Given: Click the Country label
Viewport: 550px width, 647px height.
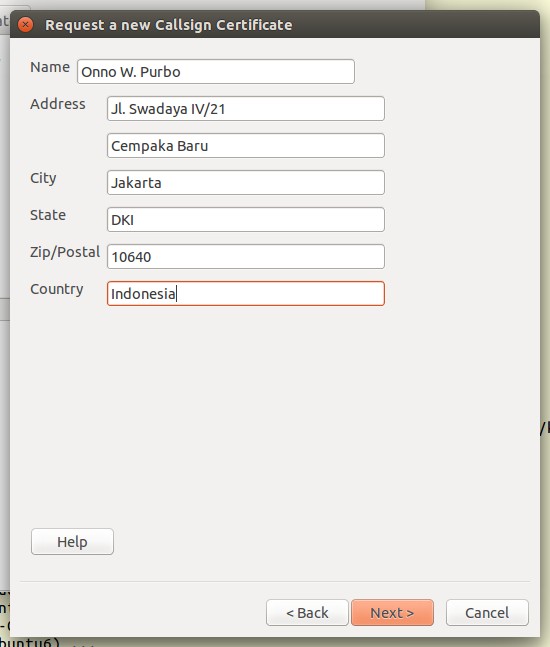Looking at the screenshot, I should (57, 289).
